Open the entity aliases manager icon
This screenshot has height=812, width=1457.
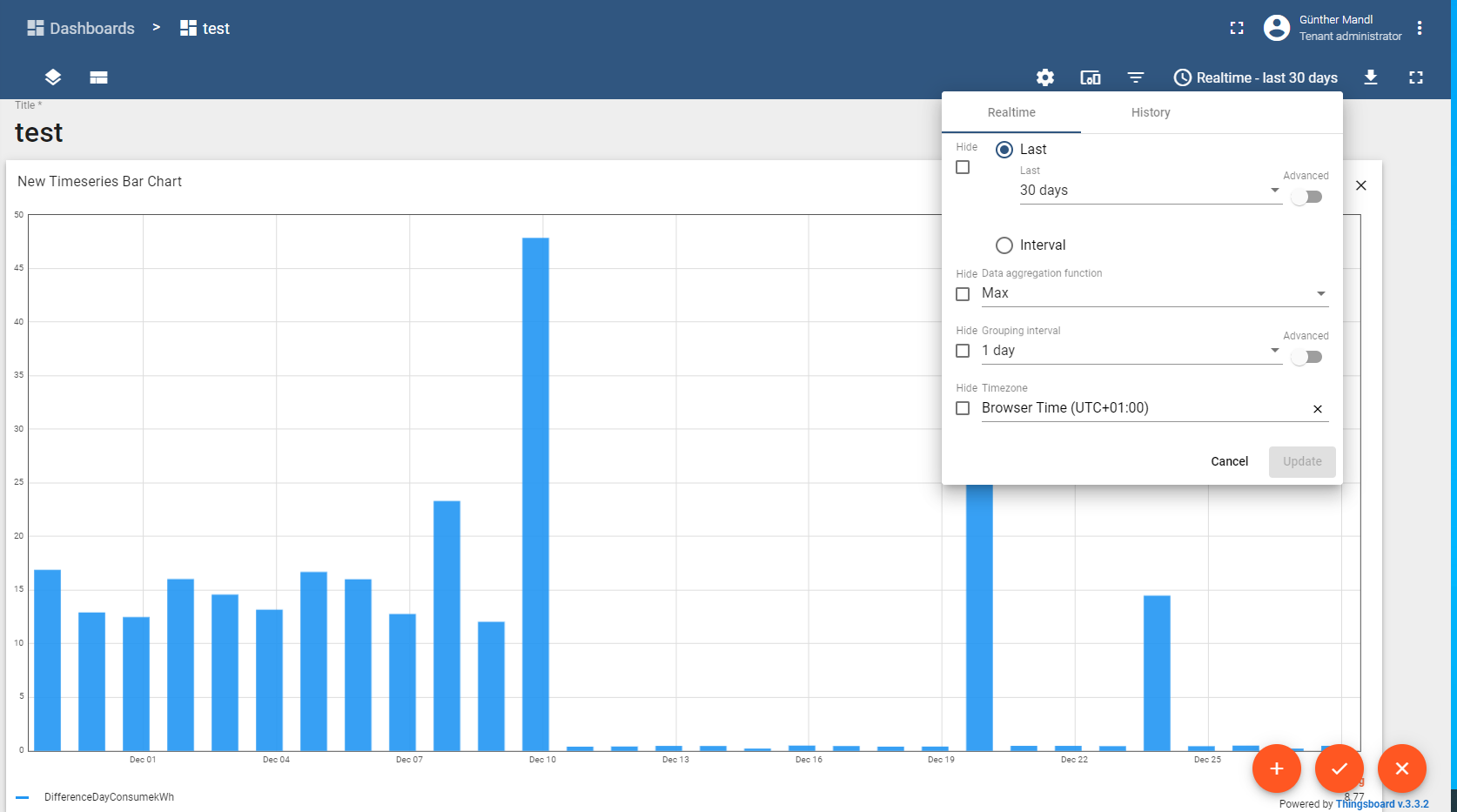click(1090, 77)
